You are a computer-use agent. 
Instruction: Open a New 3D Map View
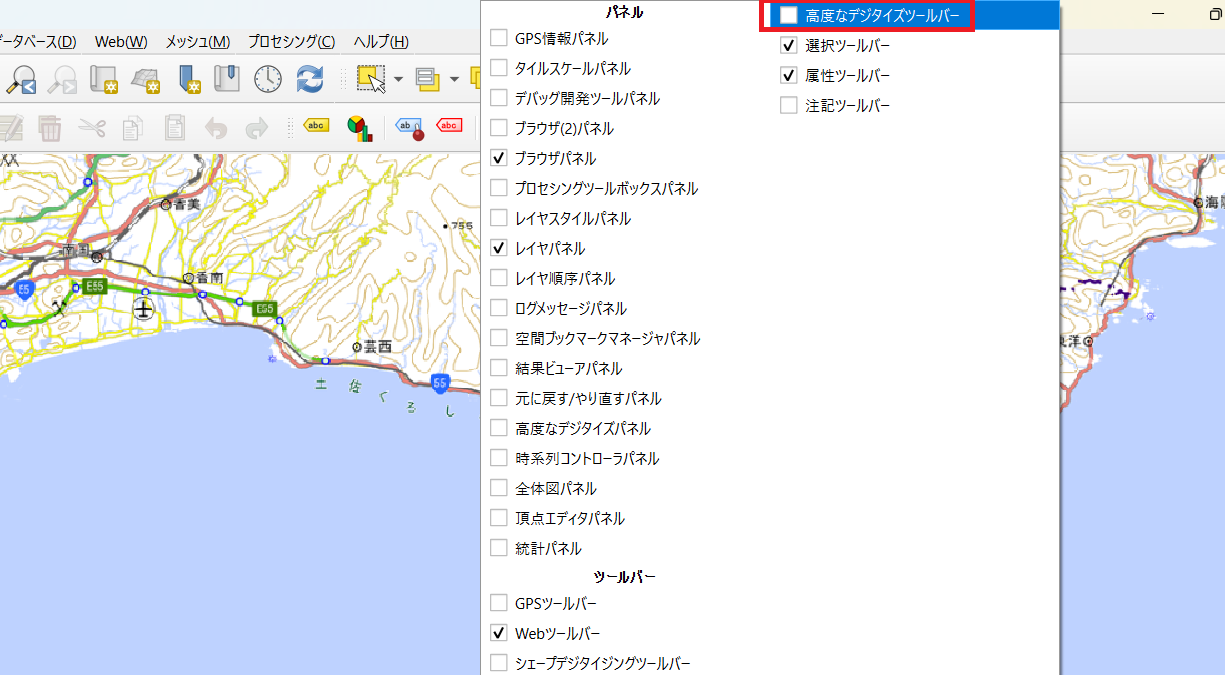[147, 78]
